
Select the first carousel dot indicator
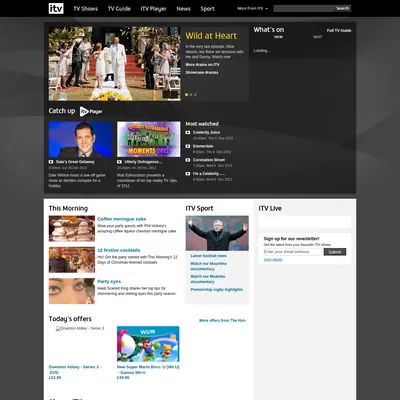coord(187,95)
